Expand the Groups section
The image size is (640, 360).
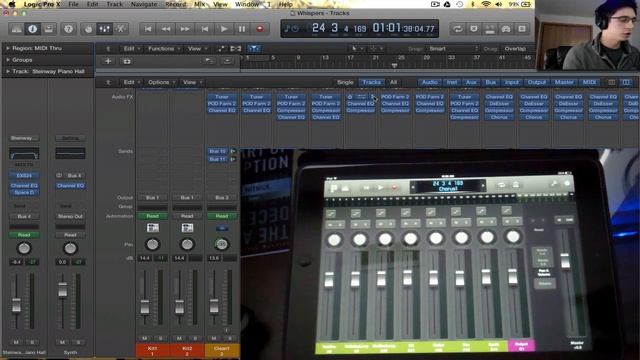click(8, 60)
